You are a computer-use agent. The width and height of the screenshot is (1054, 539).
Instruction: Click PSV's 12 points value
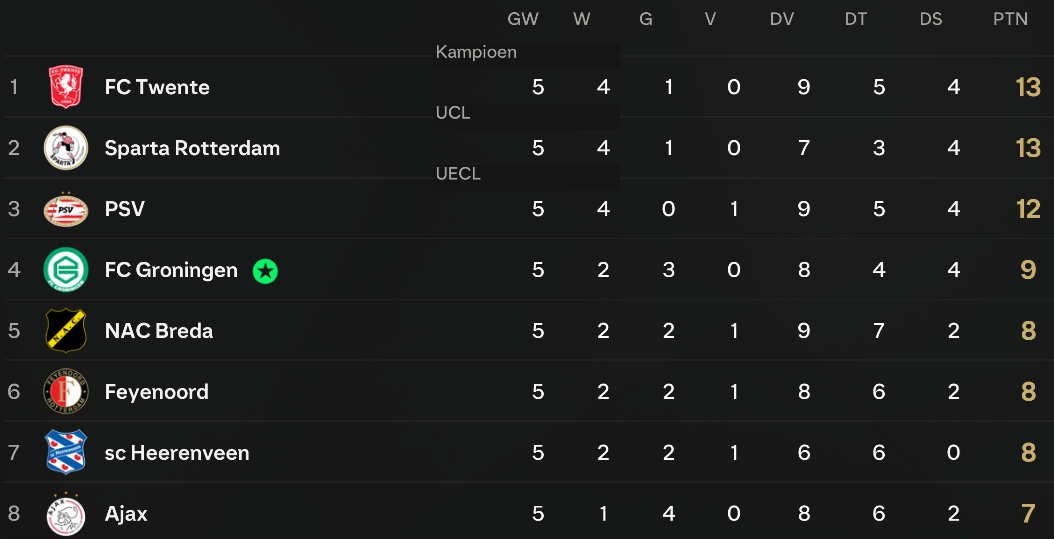(1028, 210)
